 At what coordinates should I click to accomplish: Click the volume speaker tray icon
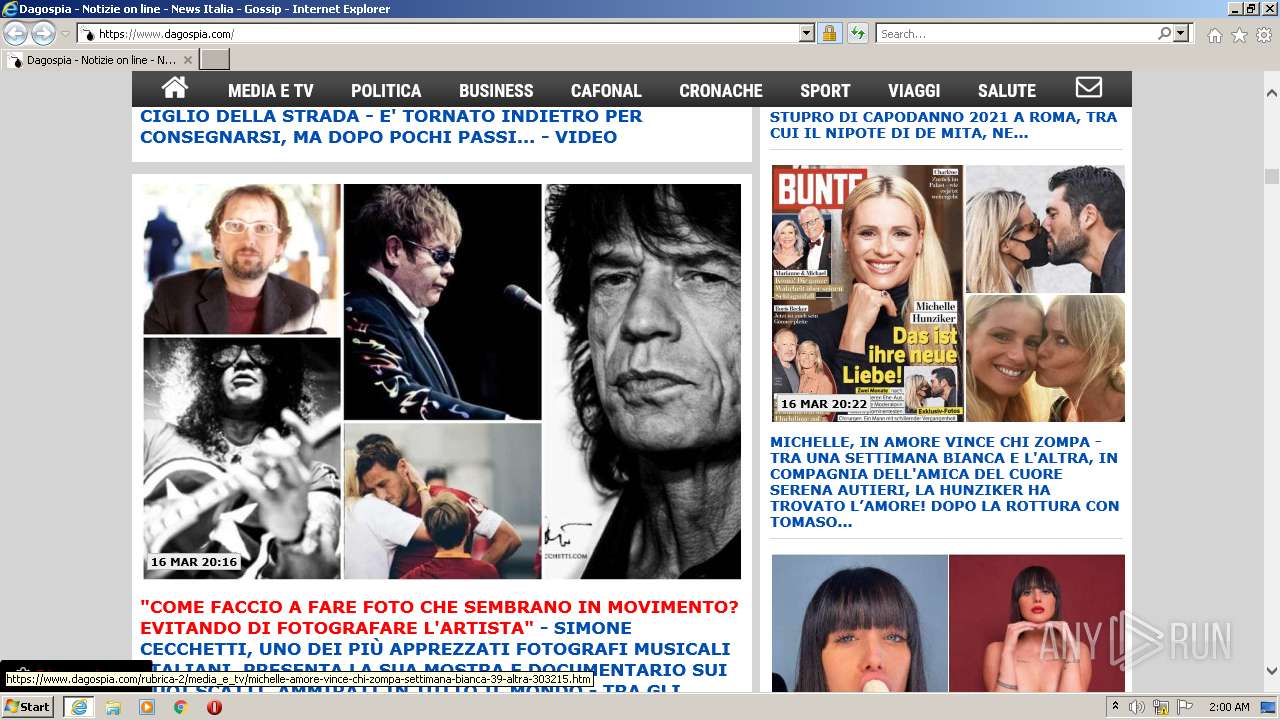point(1137,707)
